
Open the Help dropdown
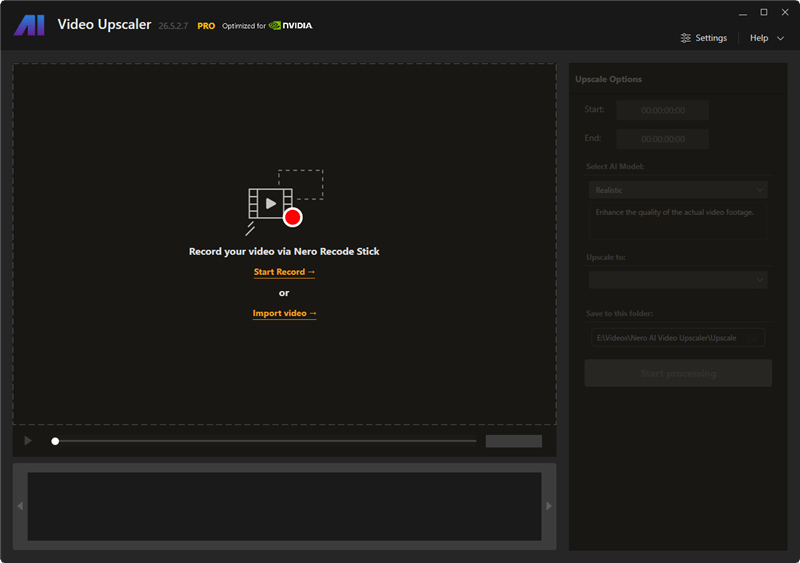coord(766,38)
